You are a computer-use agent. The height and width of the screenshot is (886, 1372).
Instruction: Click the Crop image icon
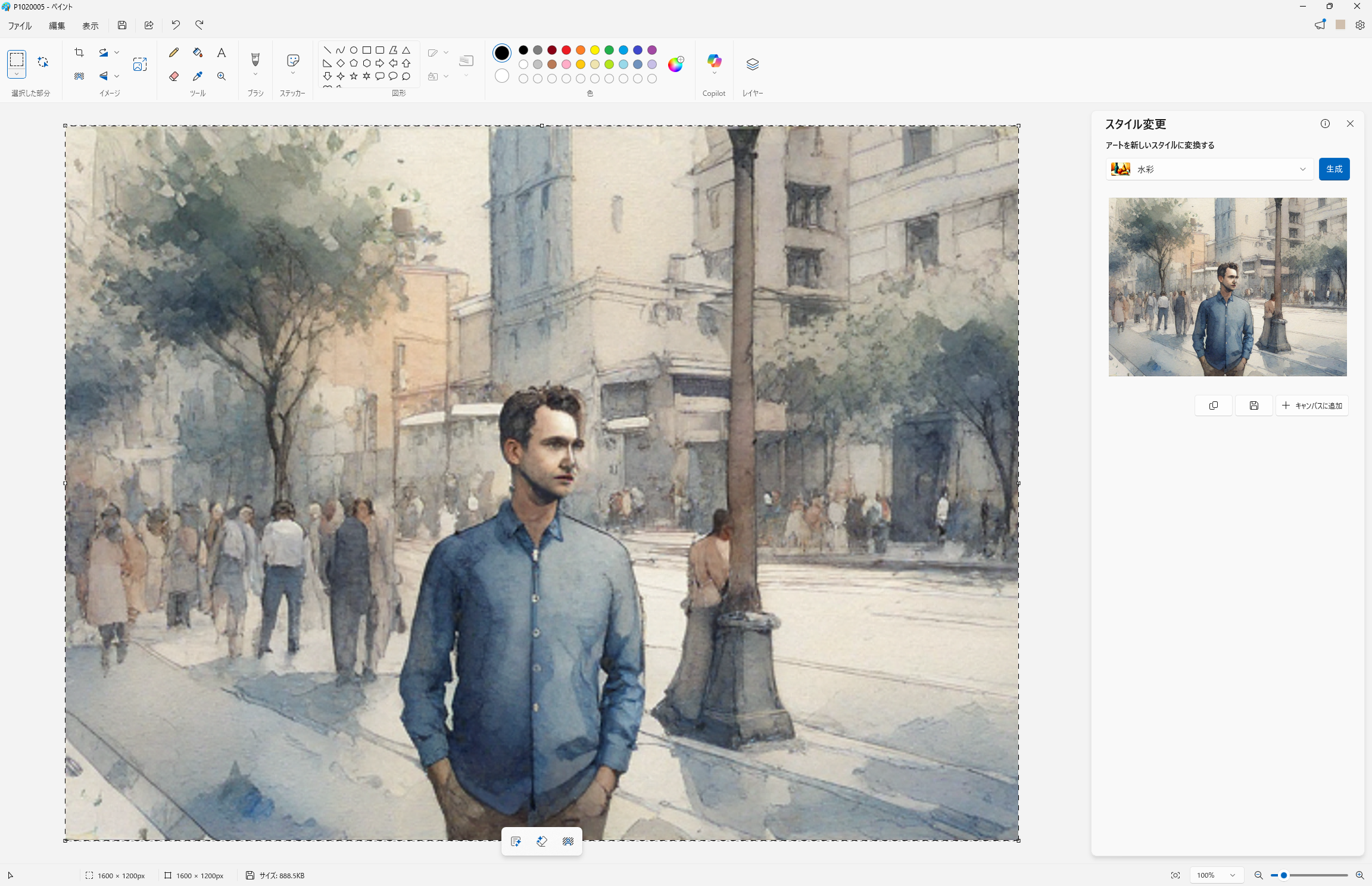point(79,53)
